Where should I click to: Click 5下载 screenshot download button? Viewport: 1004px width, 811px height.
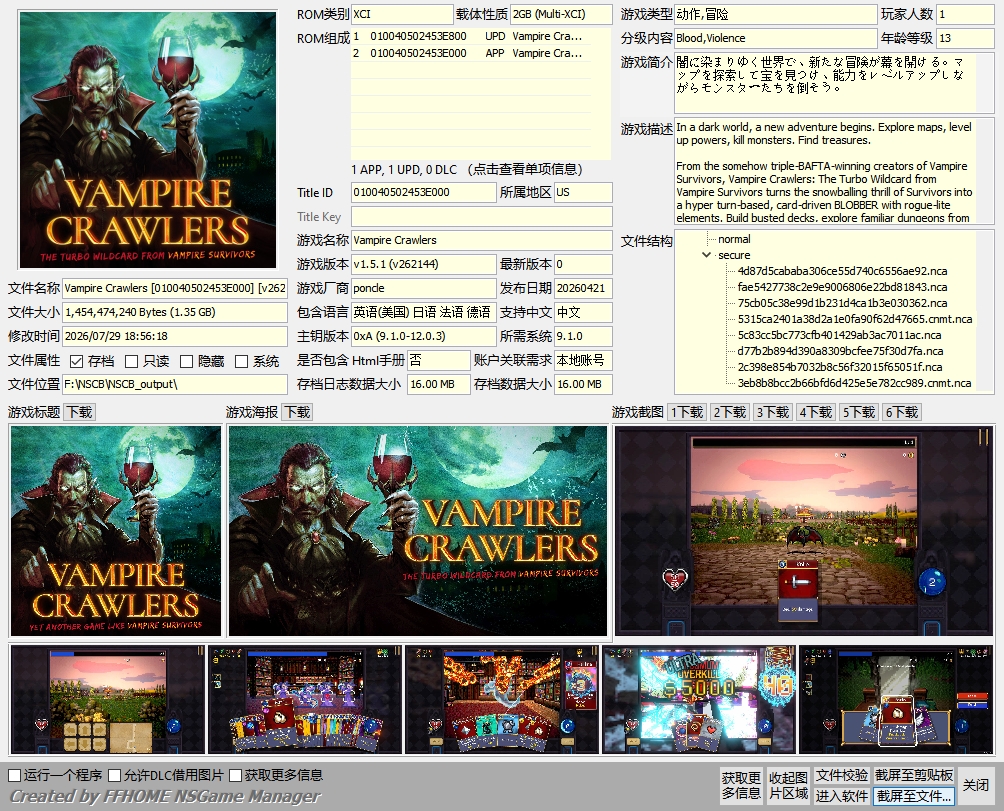pos(859,412)
